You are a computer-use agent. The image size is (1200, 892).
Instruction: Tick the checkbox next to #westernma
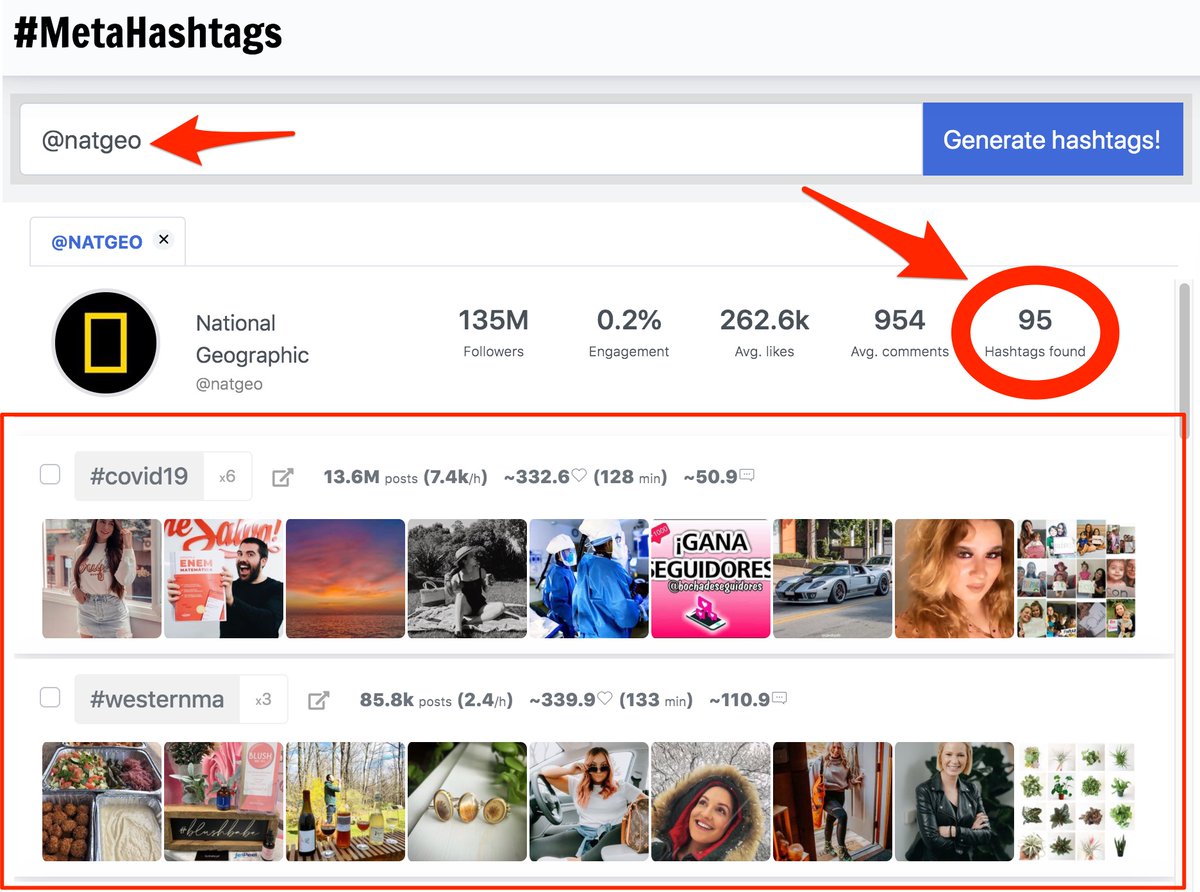[x=50, y=697]
